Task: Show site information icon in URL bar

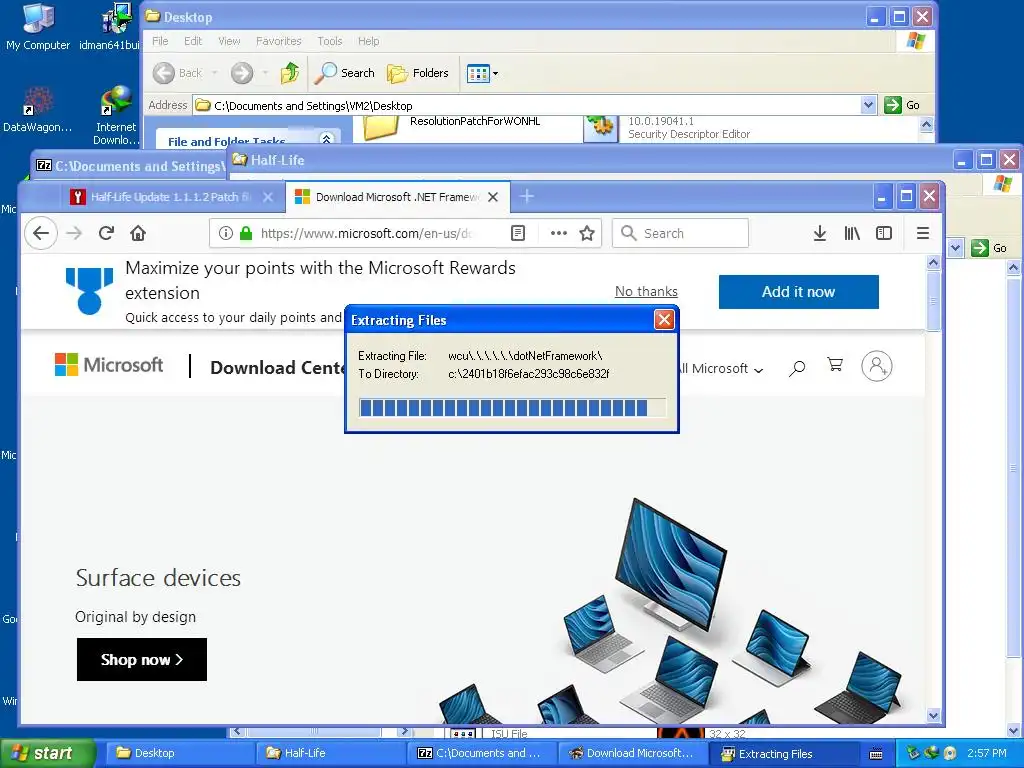Action: coord(226,233)
